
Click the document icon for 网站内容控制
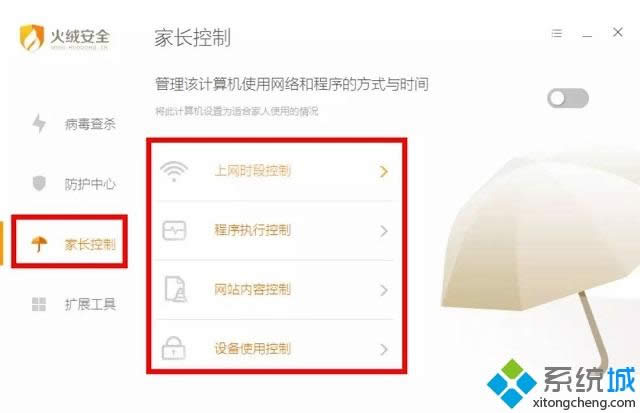(x=176, y=289)
